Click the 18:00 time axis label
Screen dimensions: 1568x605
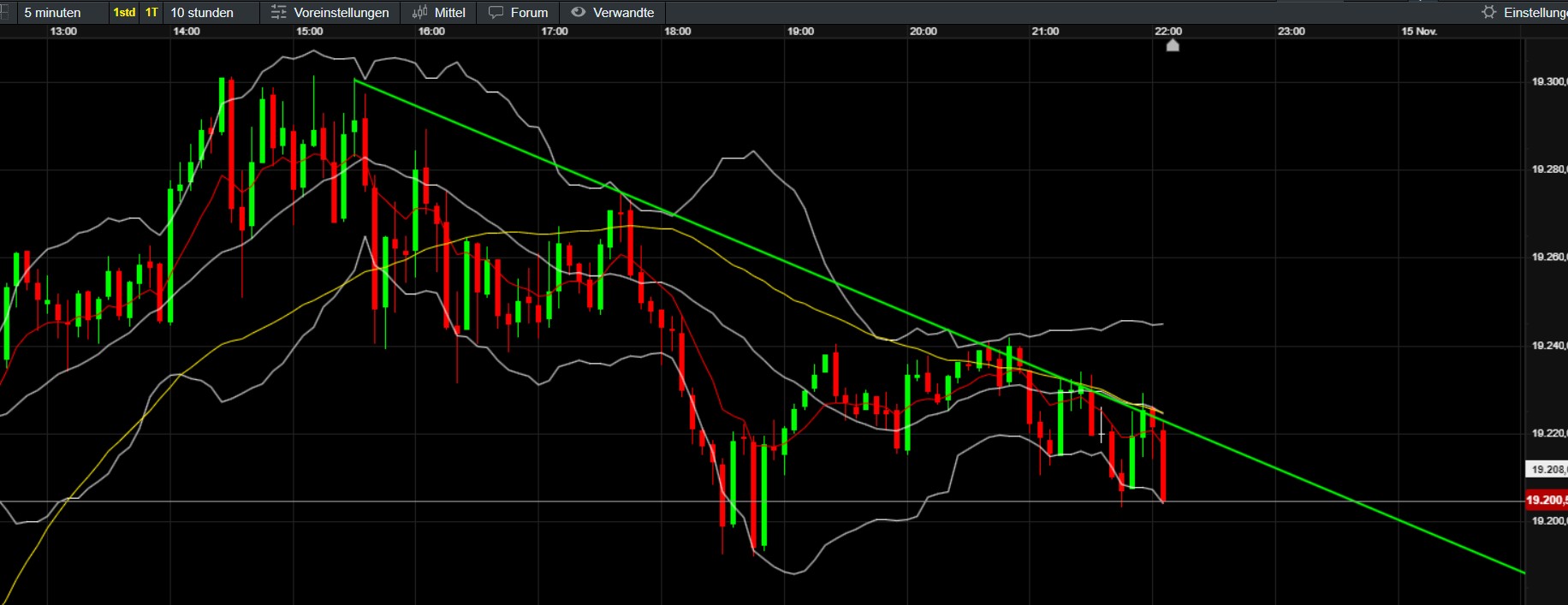(678, 32)
